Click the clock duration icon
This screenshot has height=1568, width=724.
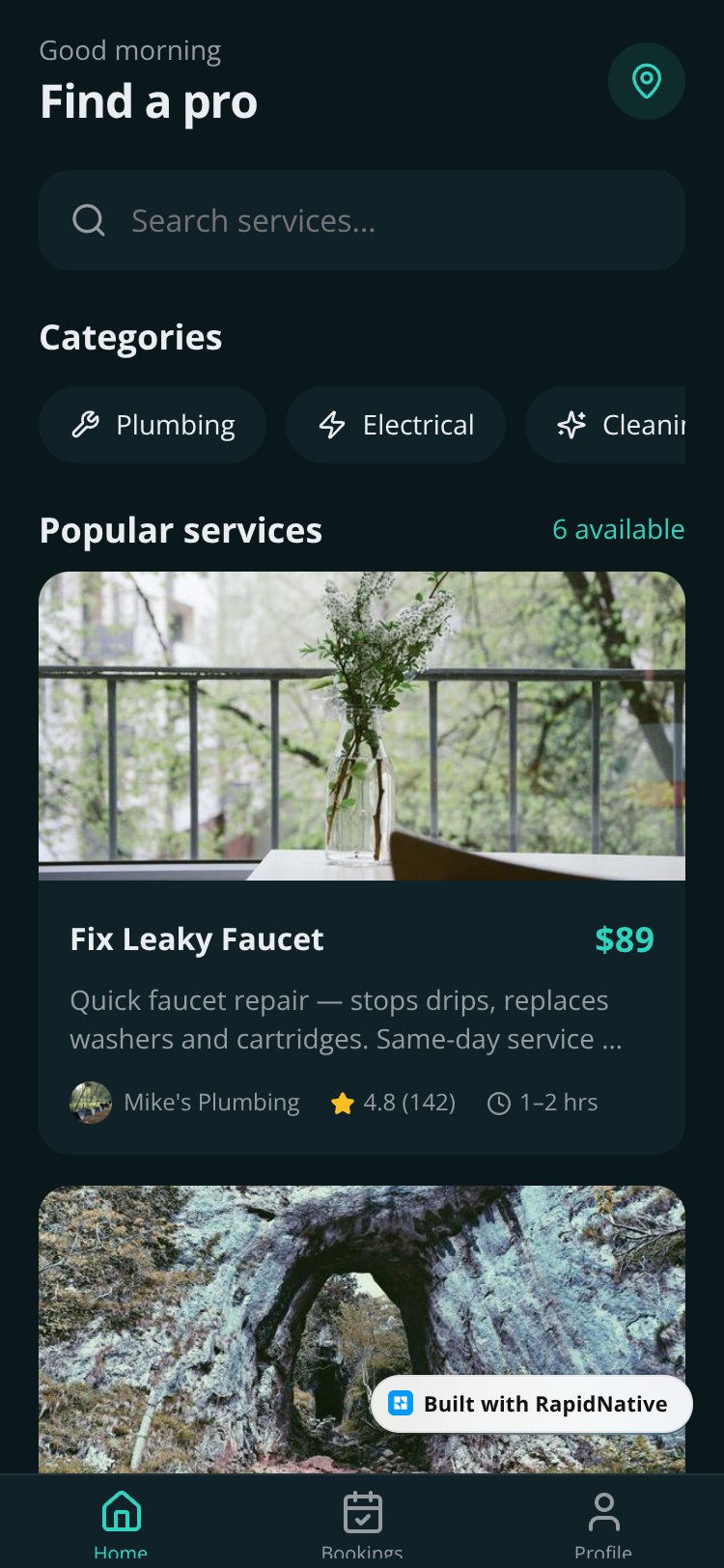pyautogui.click(x=498, y=1103)
